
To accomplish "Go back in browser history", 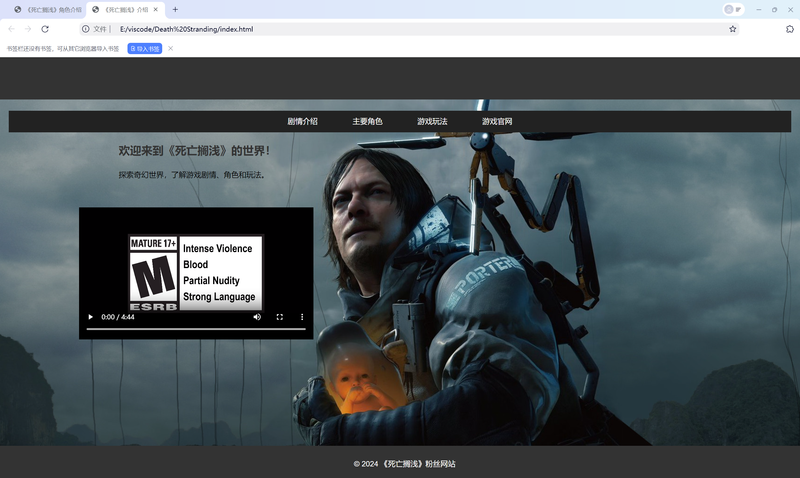I will pyautogui.click(x=12, y=29).
